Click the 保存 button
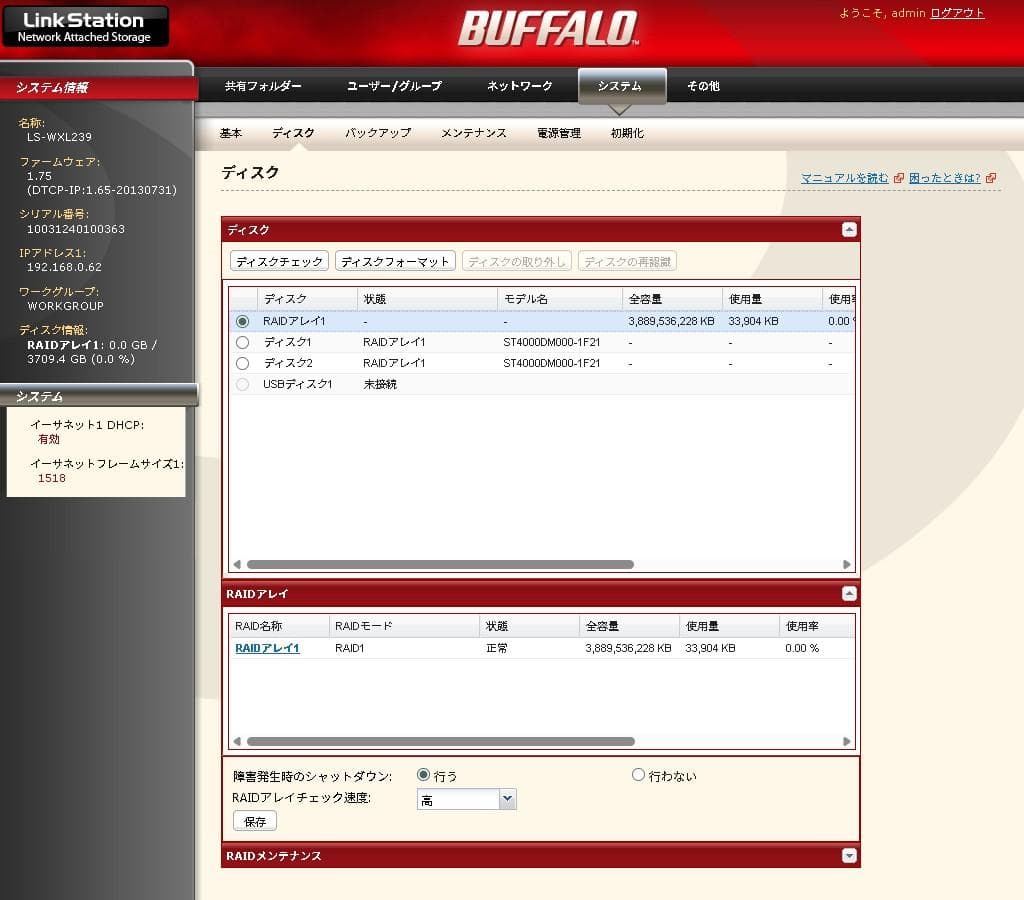The width and height of the screenshot is (1024, 900). click(x=255, y=821)
